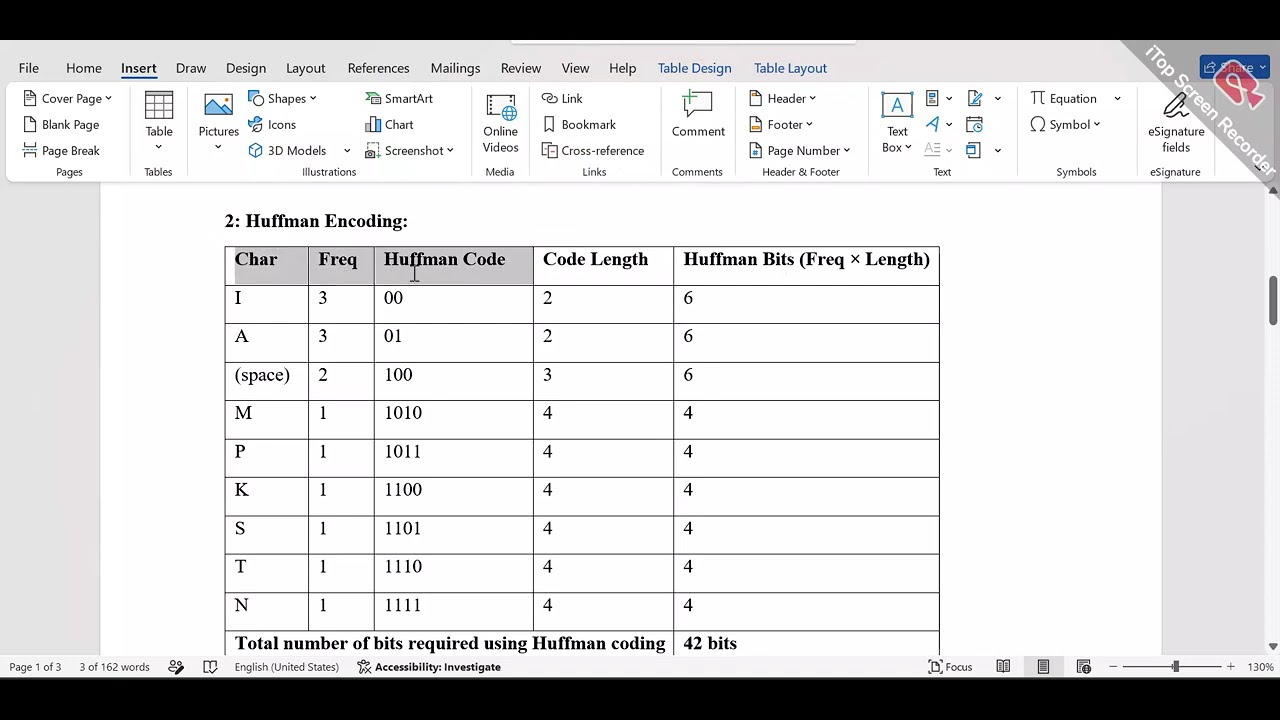This screenshot has height=720, width=1280.
Task: Click zoom out minus button
Action: (x=1113, y=667)
